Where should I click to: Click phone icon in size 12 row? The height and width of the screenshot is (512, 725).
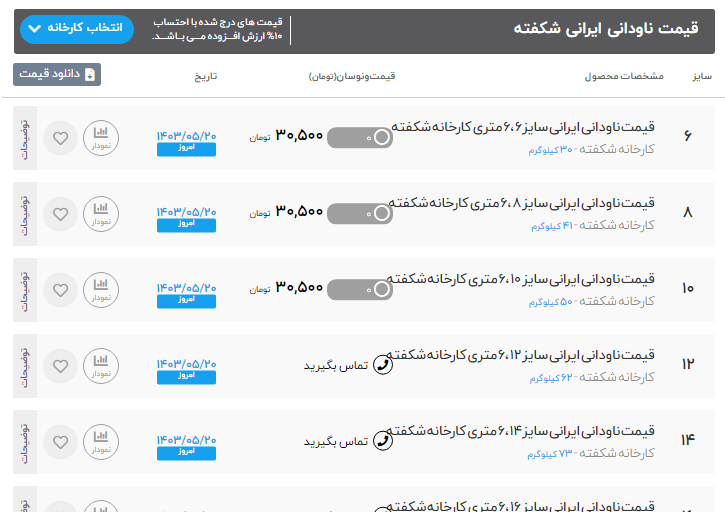point(382,365)
